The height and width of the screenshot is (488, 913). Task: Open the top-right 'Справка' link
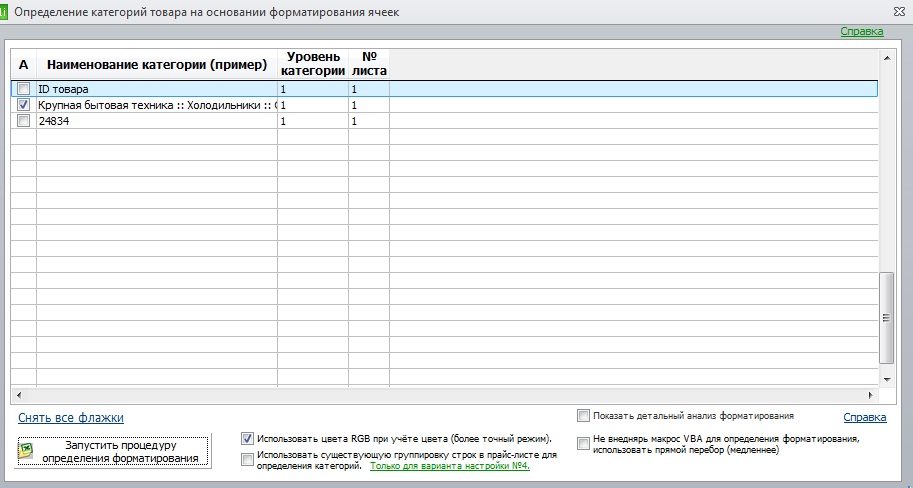point(862,31)
